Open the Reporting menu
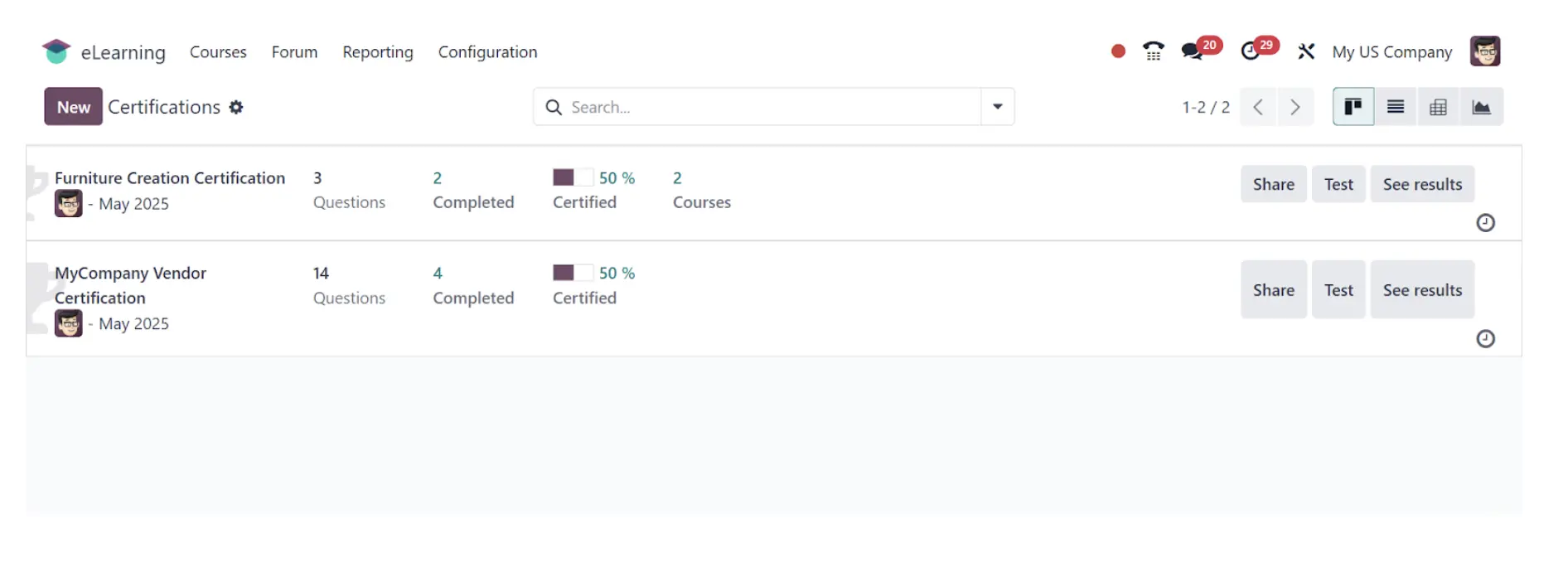This screenshot has height=567, width=1568. click(378, 52)
